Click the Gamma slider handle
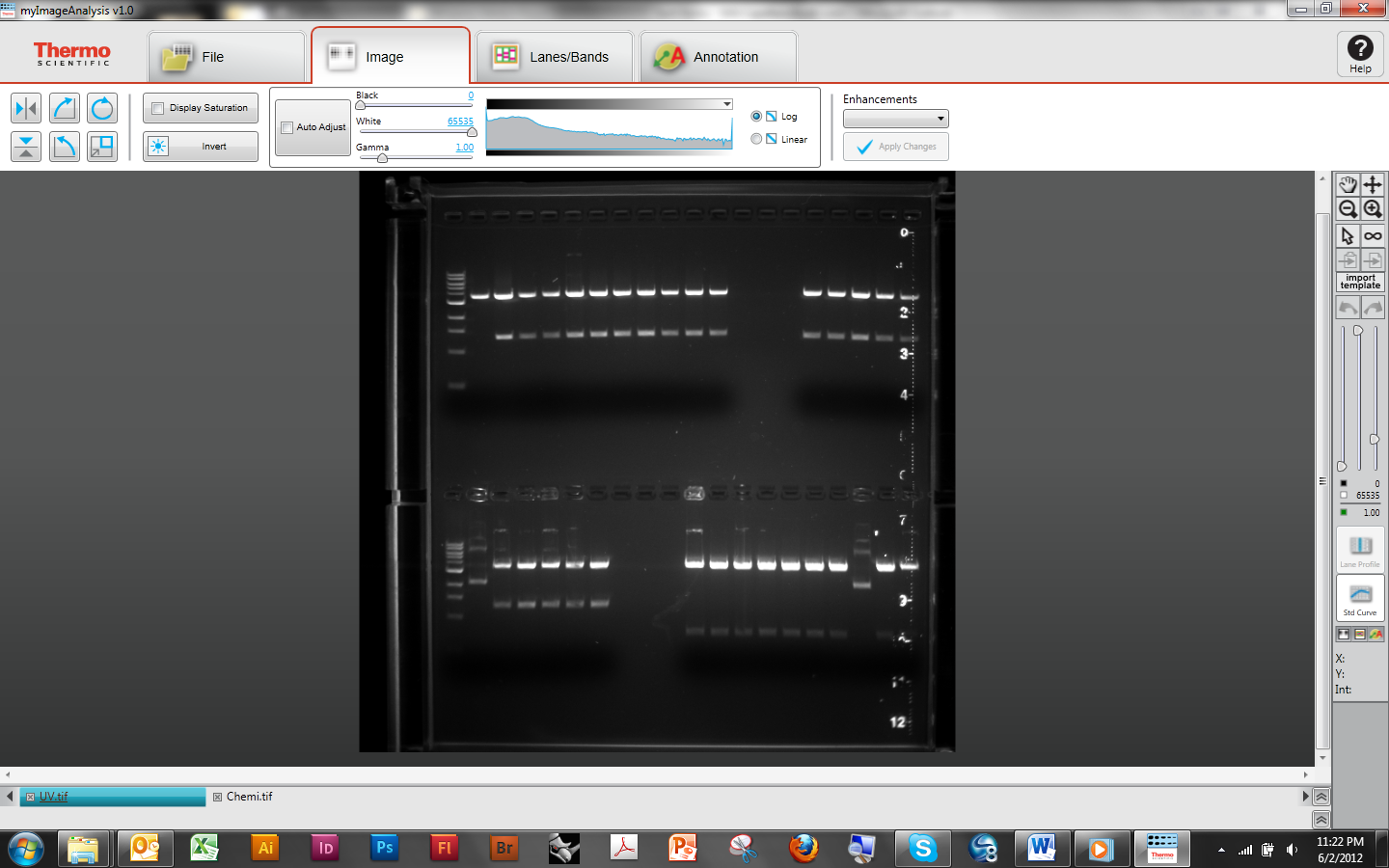 382,158
